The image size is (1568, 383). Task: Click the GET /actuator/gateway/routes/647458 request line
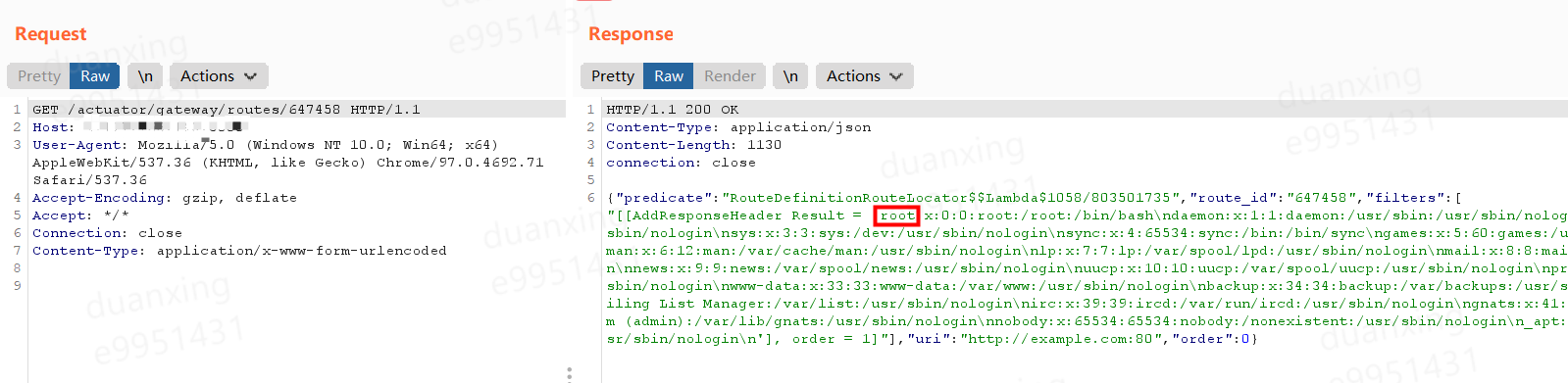tap(227, 110)
